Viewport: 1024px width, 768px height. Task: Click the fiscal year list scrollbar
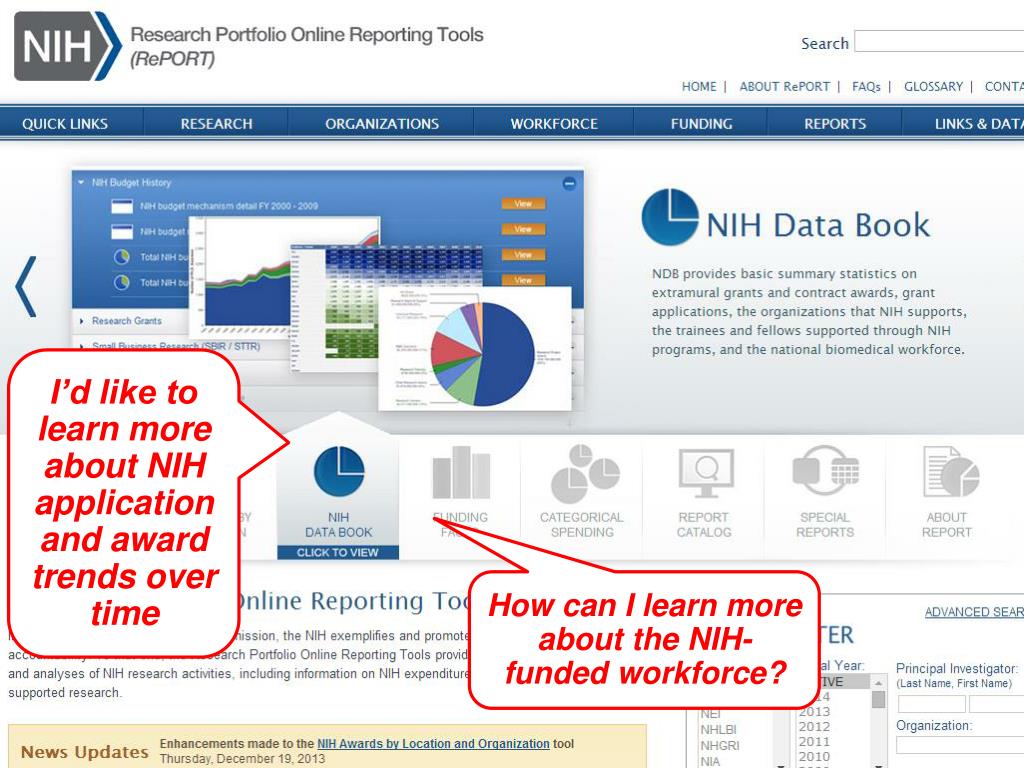(879, 722)
